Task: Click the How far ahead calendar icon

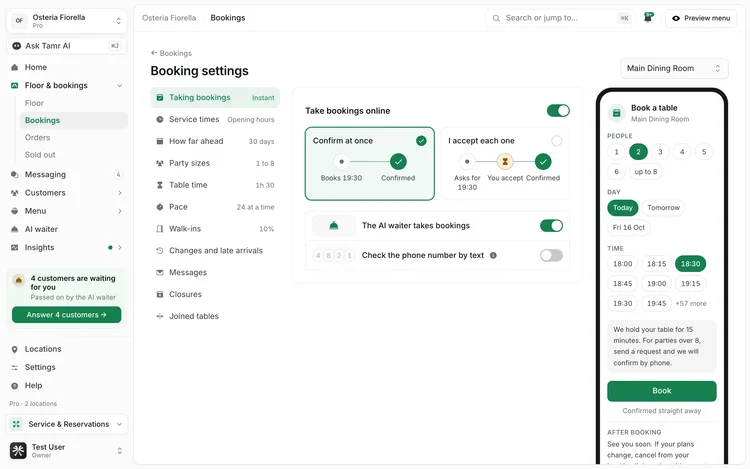Action: pos(160,141)
